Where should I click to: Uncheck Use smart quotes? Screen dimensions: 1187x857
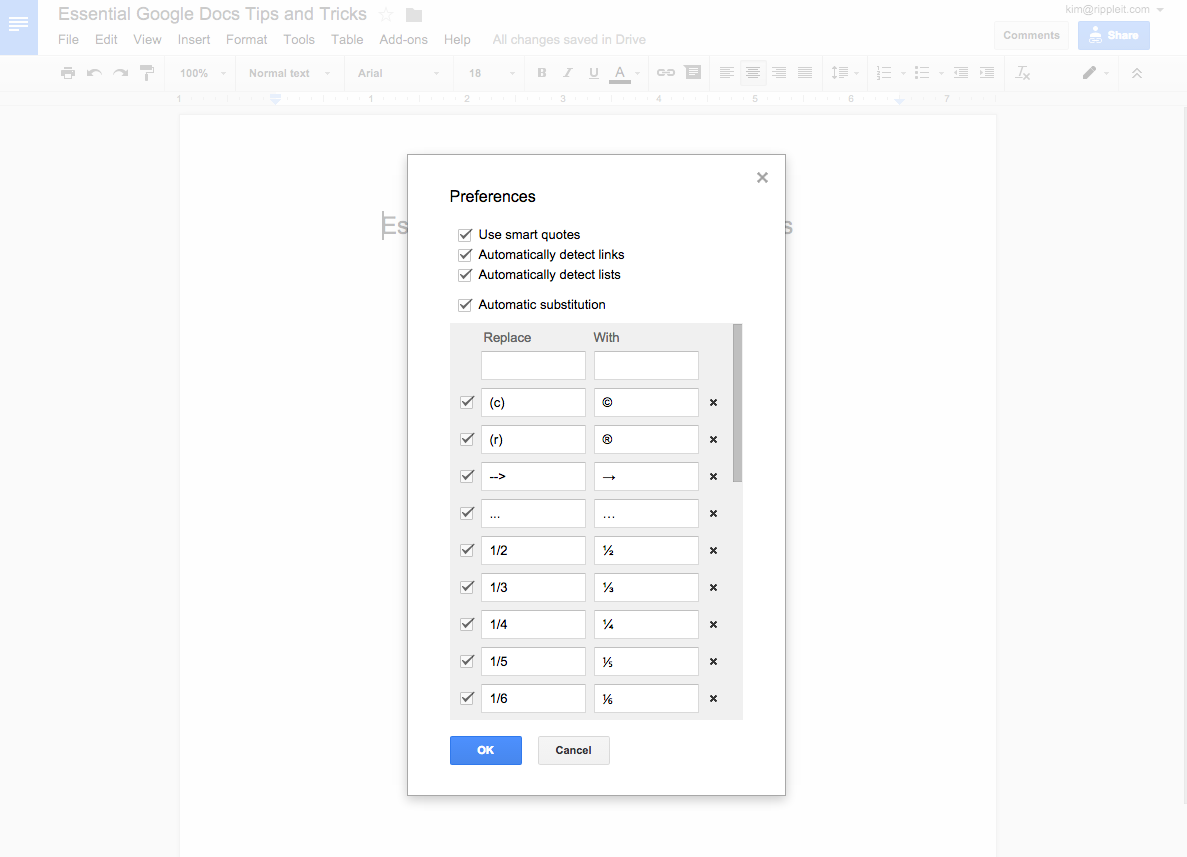465,235
